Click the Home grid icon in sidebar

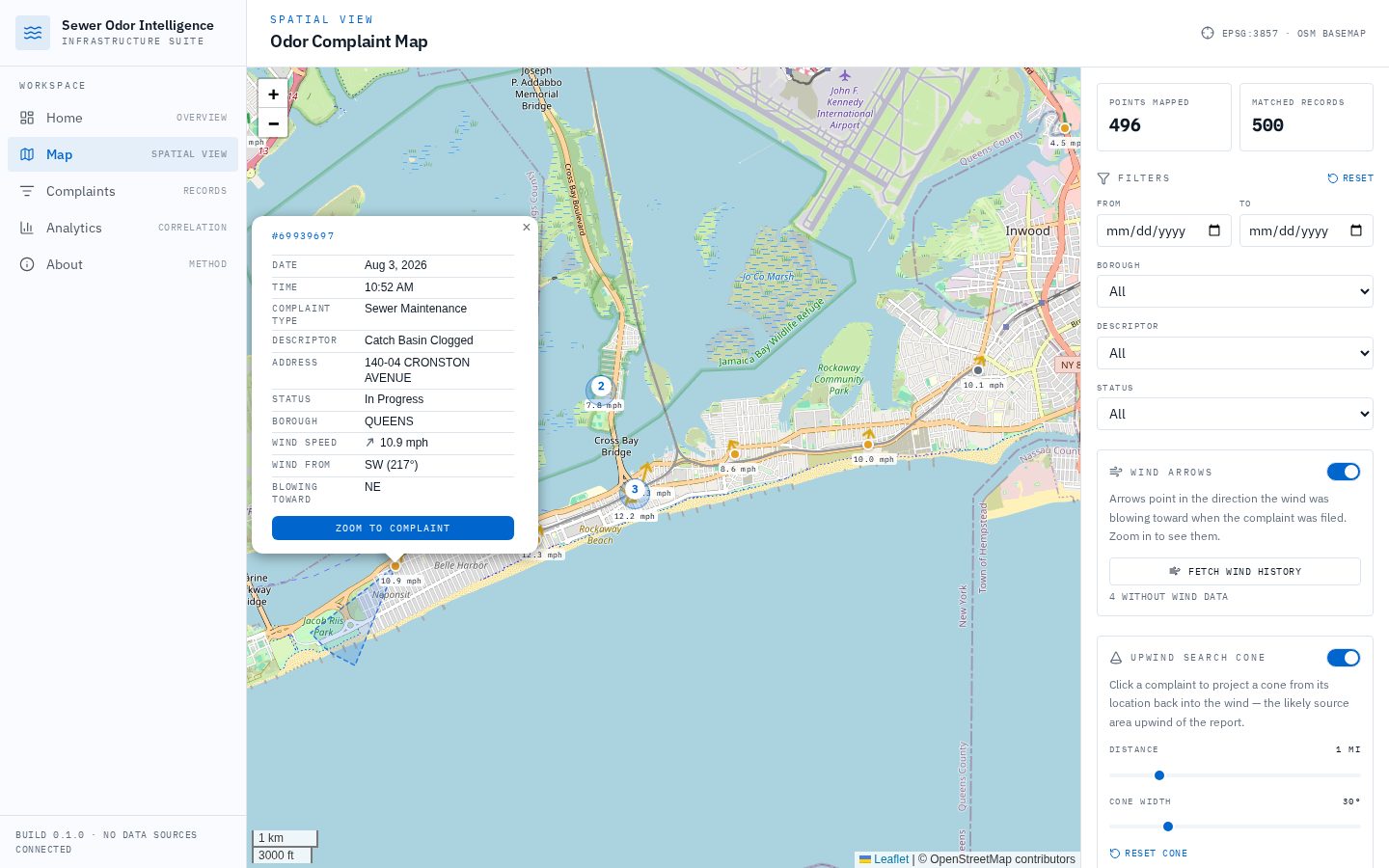coord(27,118)
